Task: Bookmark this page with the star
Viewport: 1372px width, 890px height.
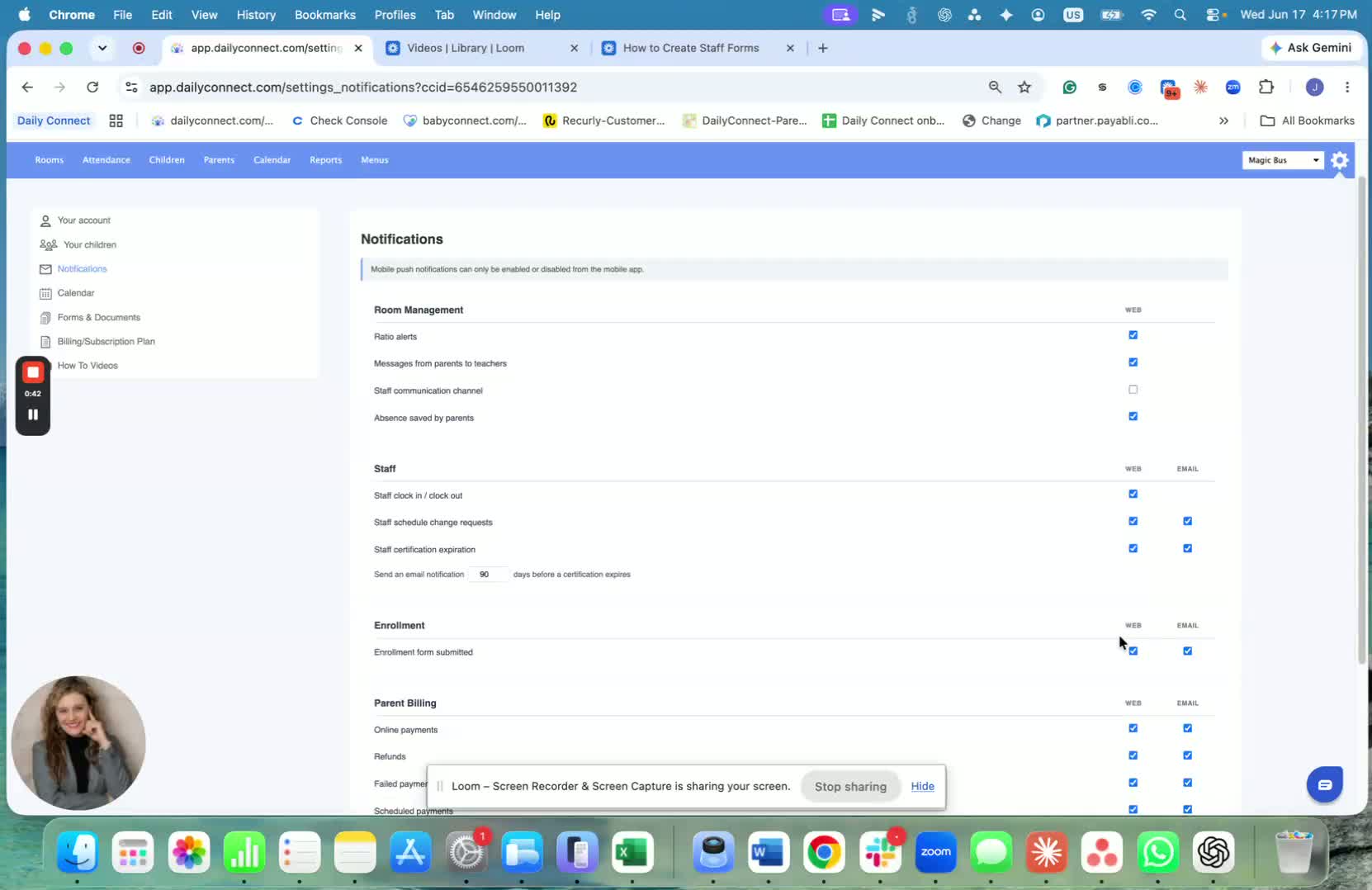Action: pyautogui.click(x=1024, y=87)
